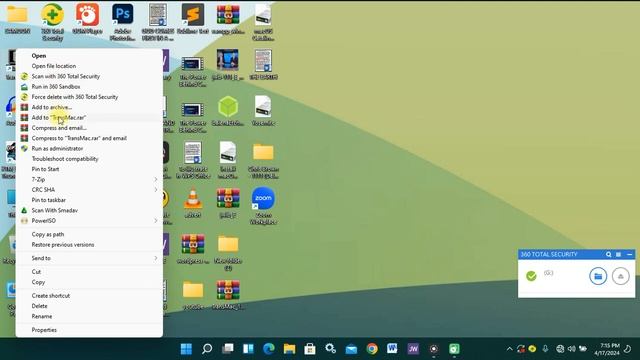Expand the Send to submenu
The height and width of the screenshot is (360, 640).
click(x=89, y=258)
